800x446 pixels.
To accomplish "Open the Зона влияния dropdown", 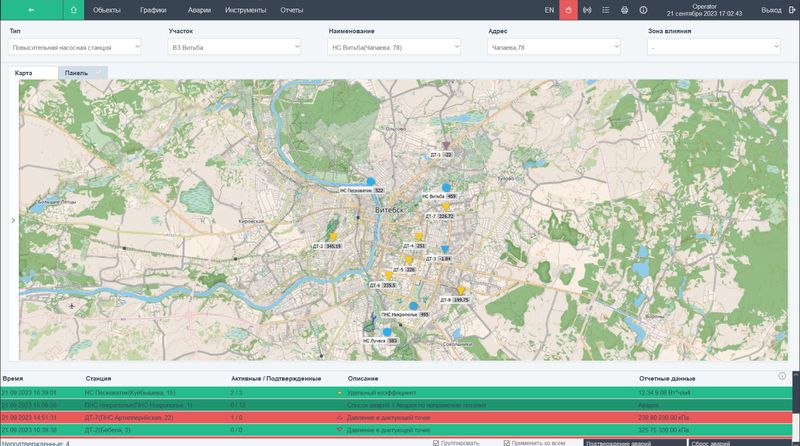I will coord(715,47).
